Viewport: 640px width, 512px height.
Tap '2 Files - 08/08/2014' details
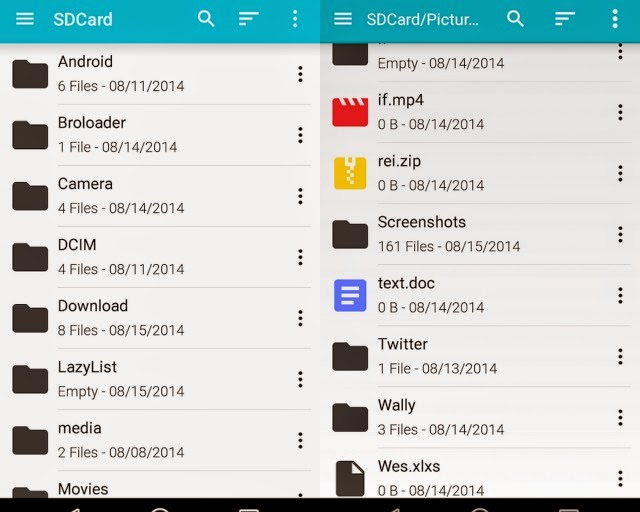click(x=121, y=452)
